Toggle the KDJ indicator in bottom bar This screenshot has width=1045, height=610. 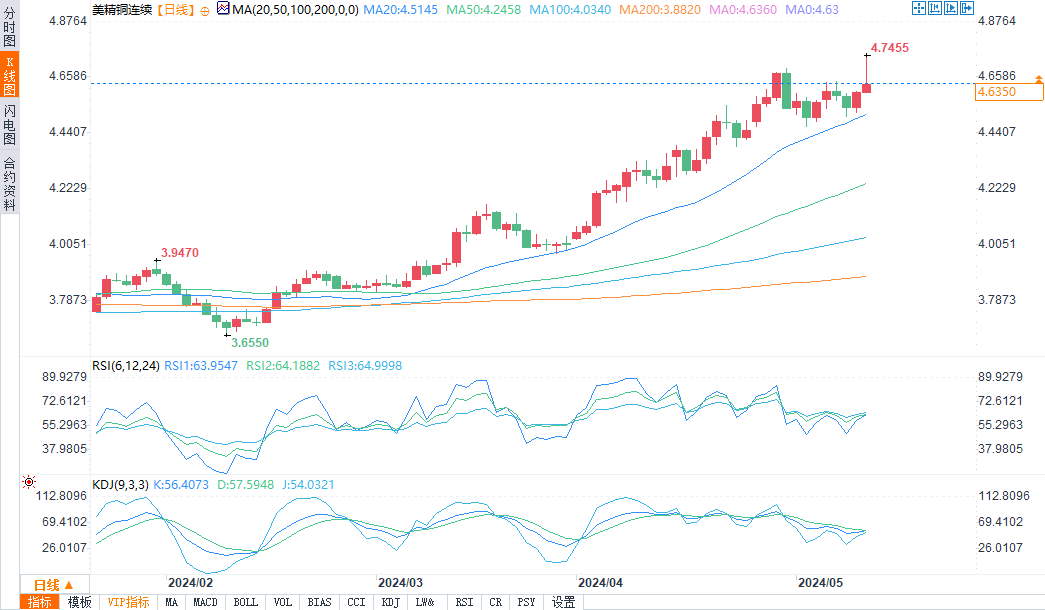(390, 602)
